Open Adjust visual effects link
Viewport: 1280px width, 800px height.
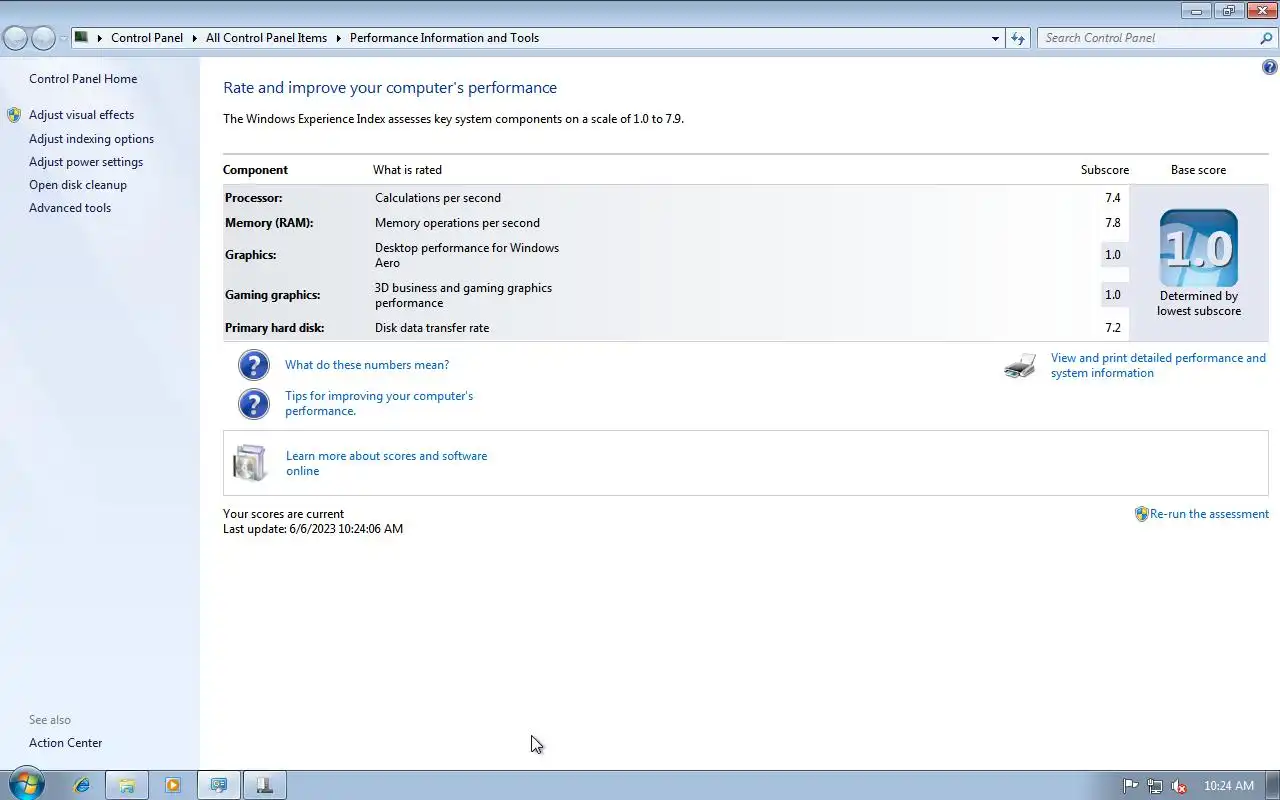(81, 115)
